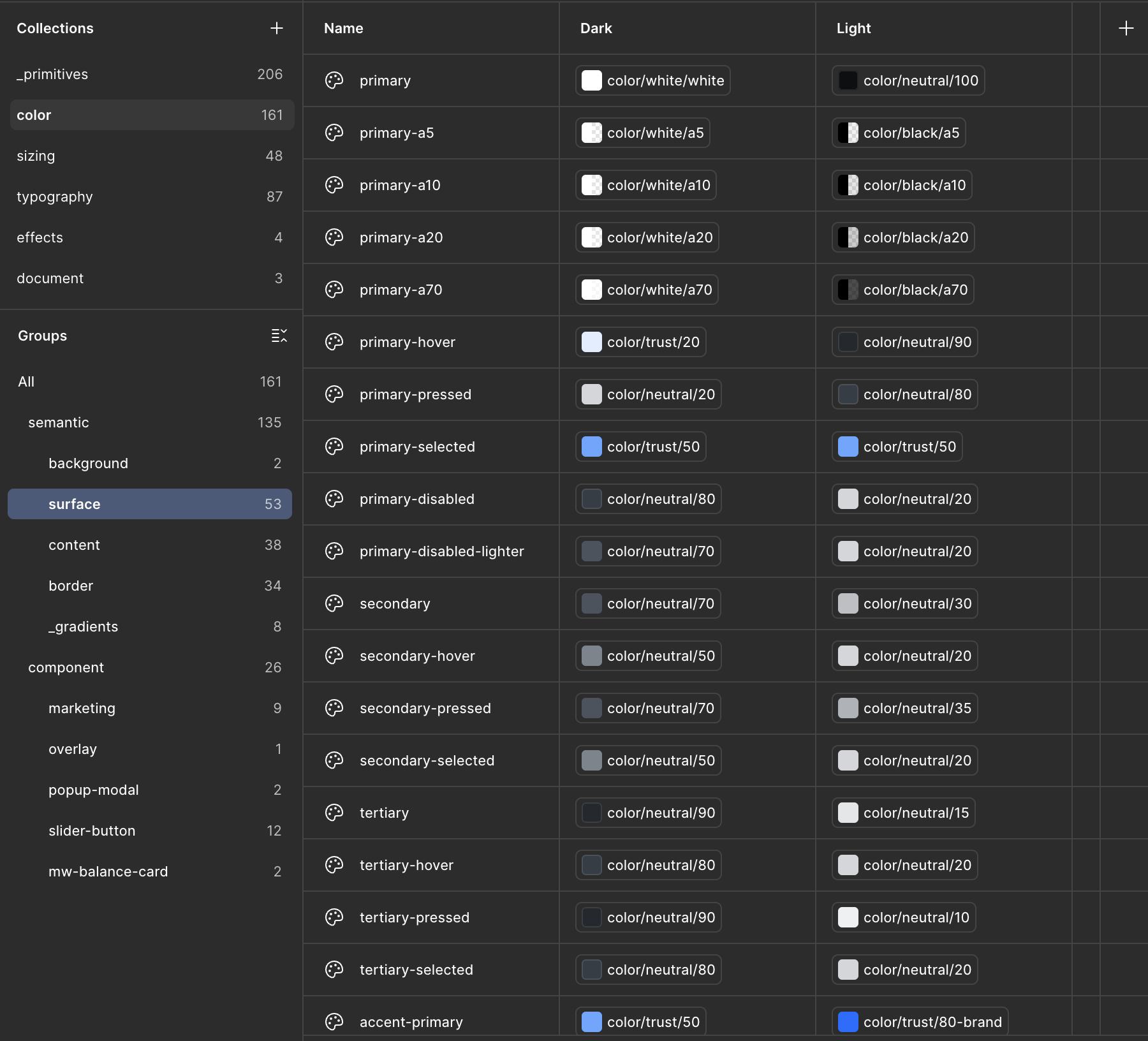Select the border group

[x=150, y=586]
